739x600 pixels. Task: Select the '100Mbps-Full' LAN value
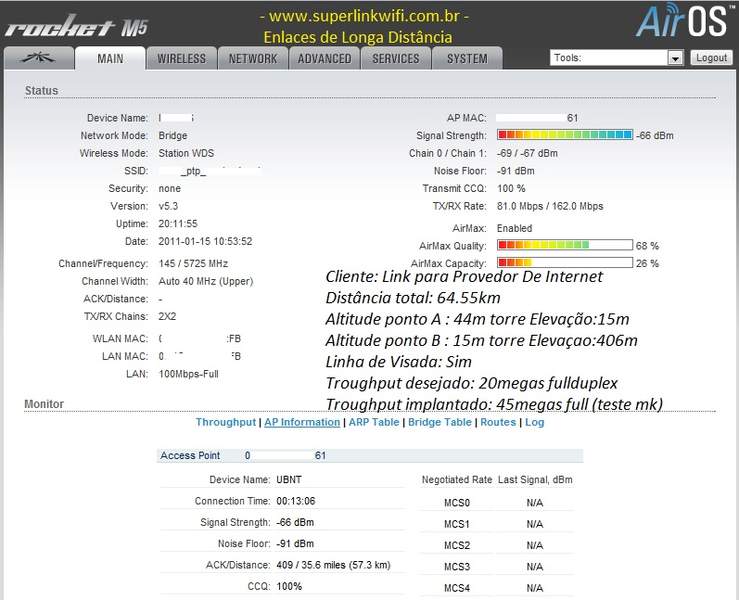tap(189, 374)
